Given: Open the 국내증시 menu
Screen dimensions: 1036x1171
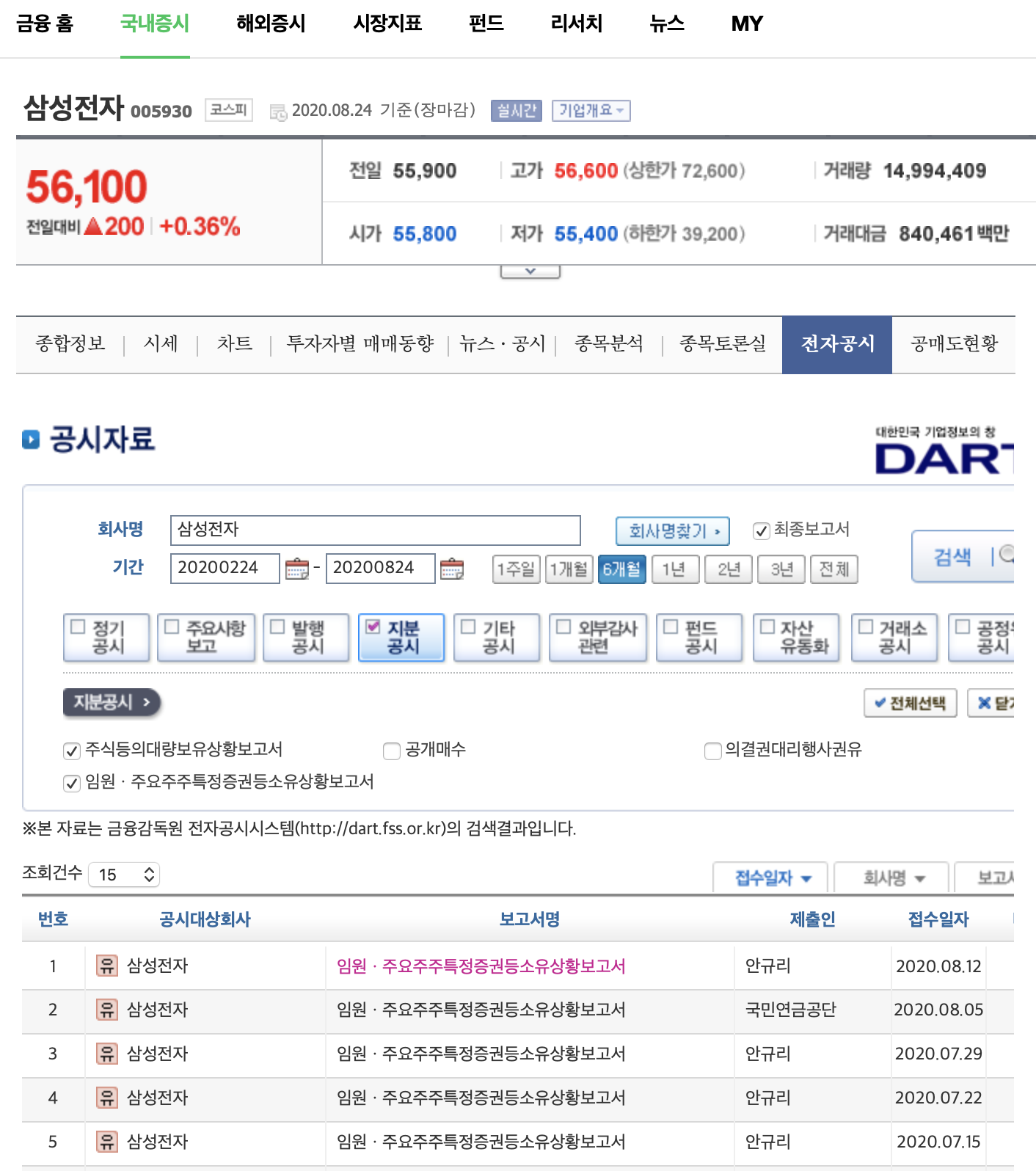Looking at the screenshot, I should pyautogui.click(x=155, y=23).
